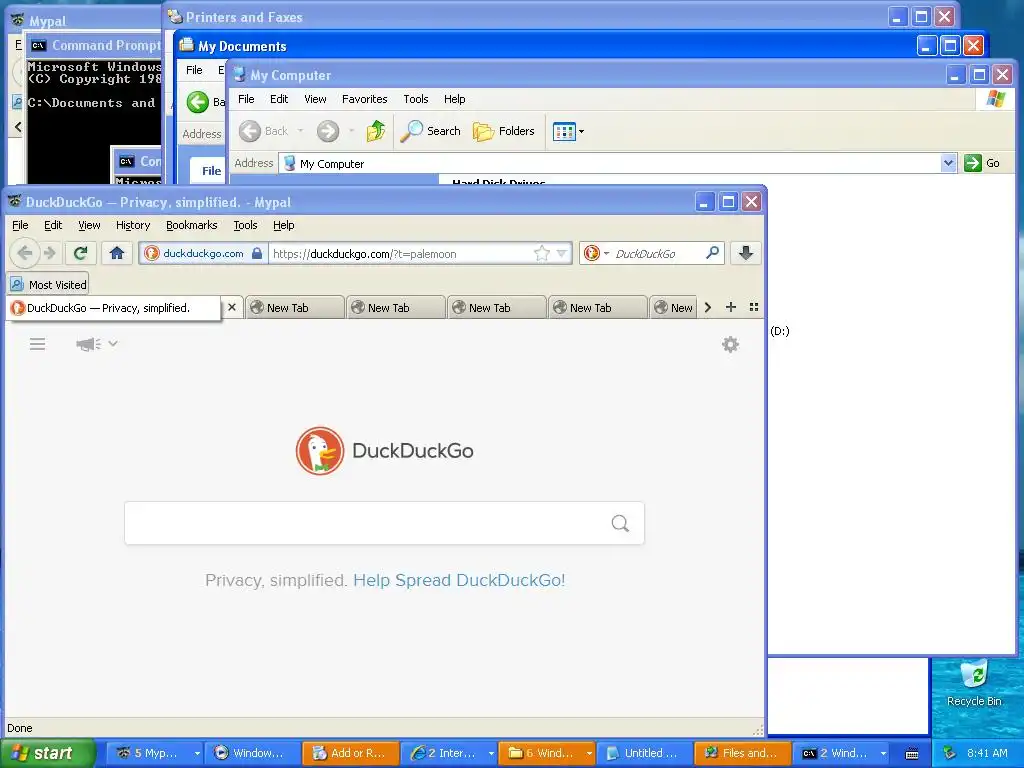This screenshot has width=1024, height=768.
Task: Click the Mypal Back arrow button
Action: (25, 253)
